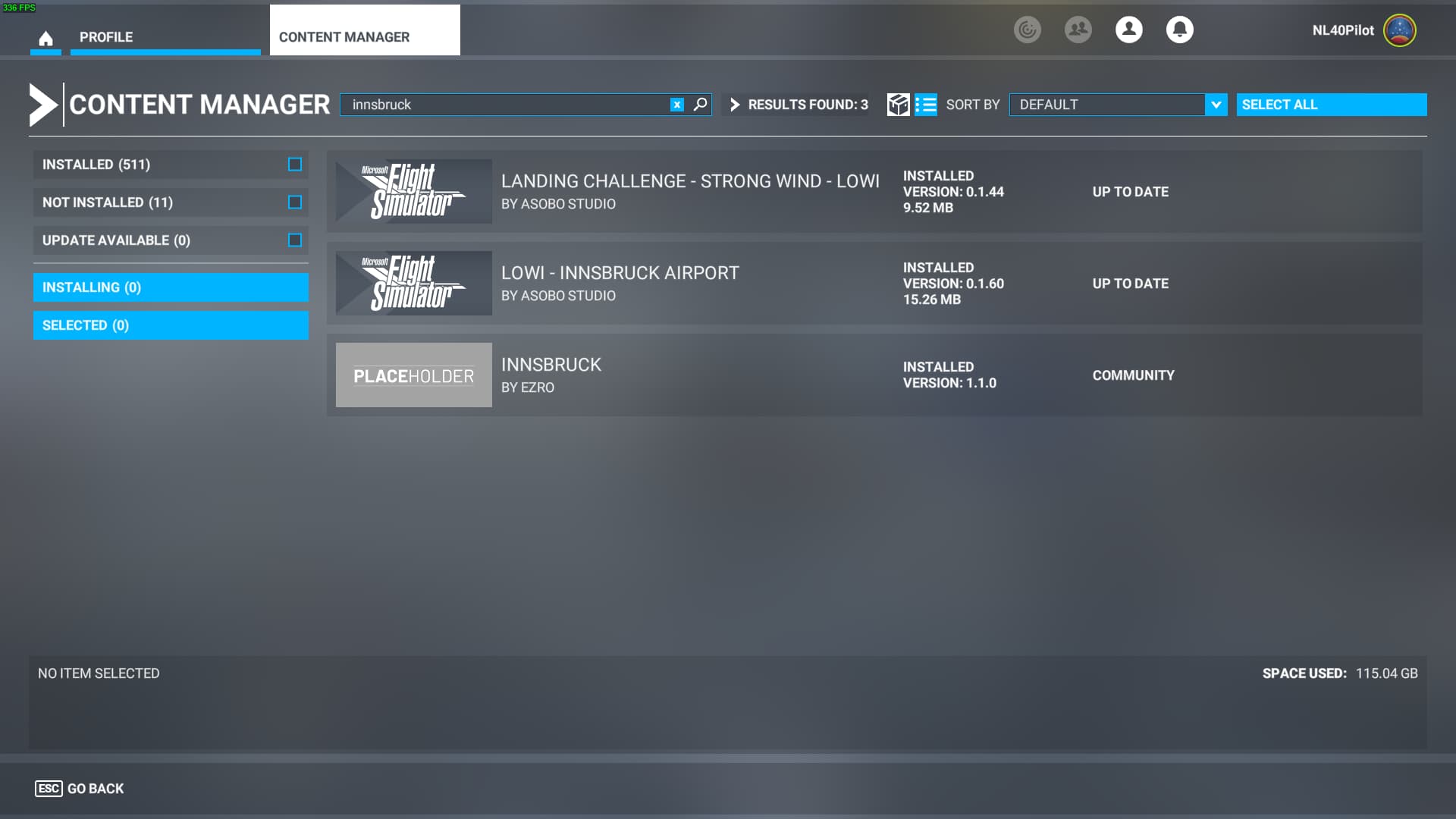Click the Esc Go Back button
The height and width of the screenshot is (819, 1456).
pos(80,789)
